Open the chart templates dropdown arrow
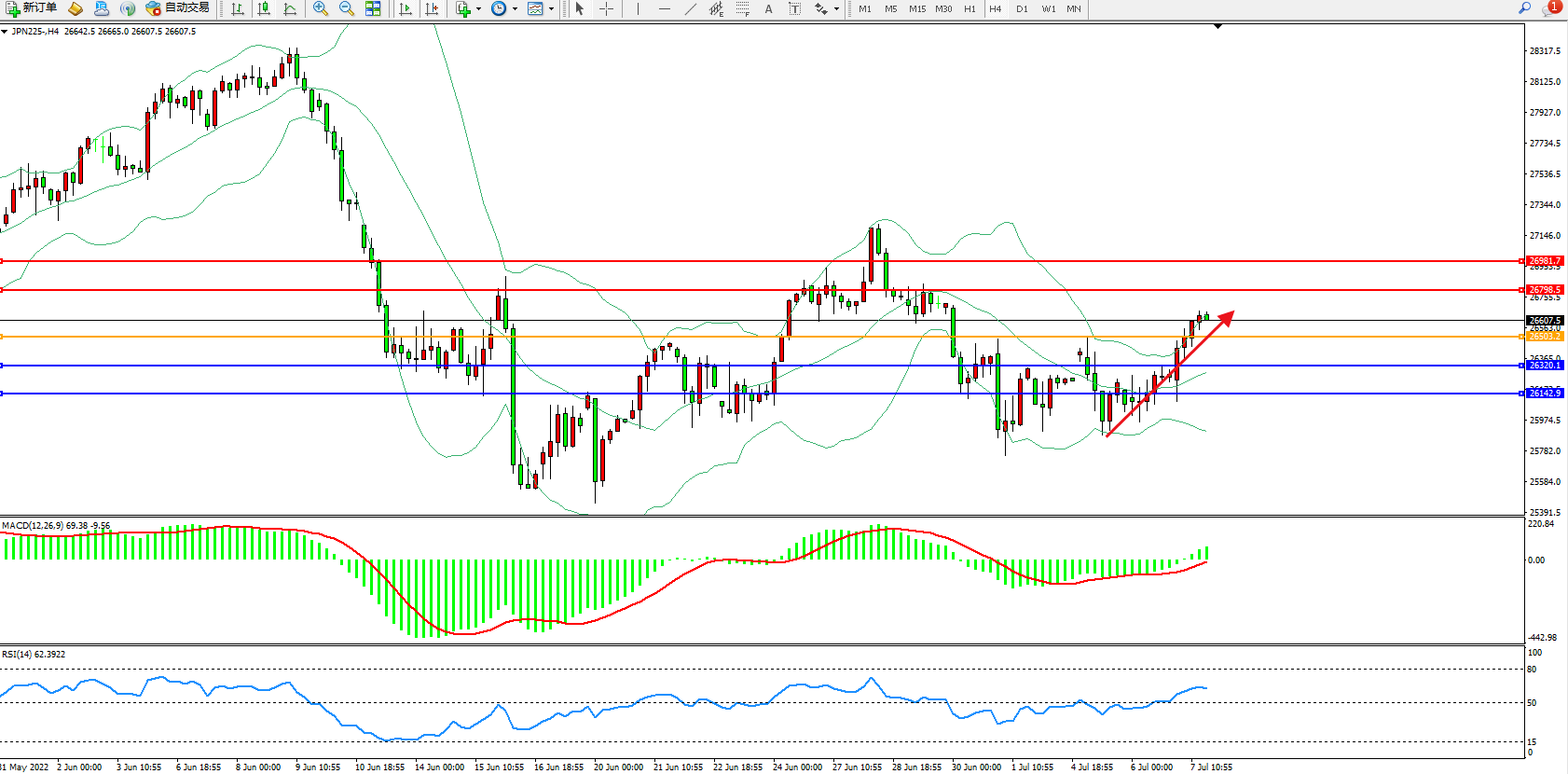This screenshot has height=774, width=1568. (x=551, y=8)
